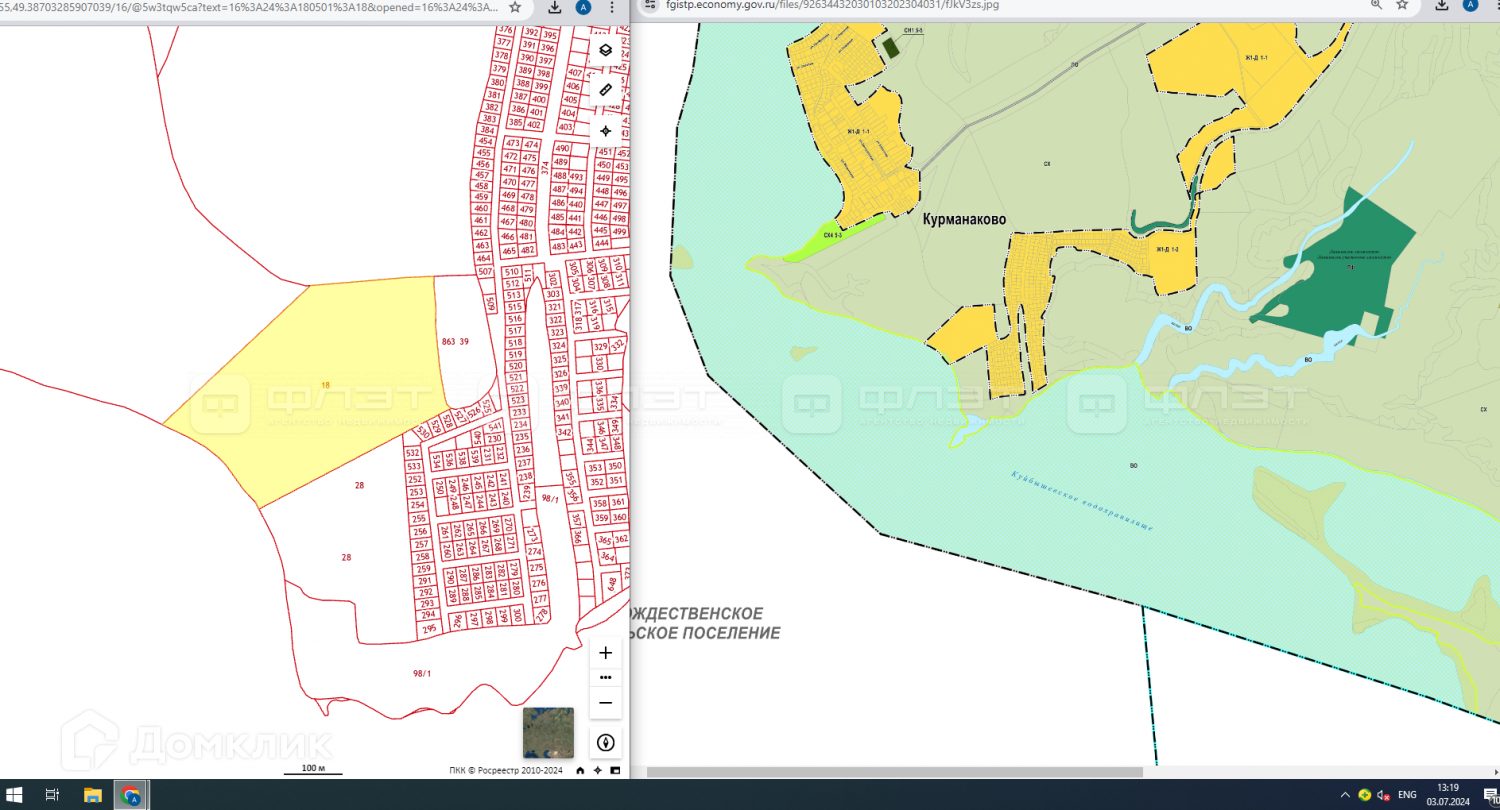This screenshot has width=1500, height=810.
Task: Show hidden system tray icons
Action: (x=1345, y=795)
